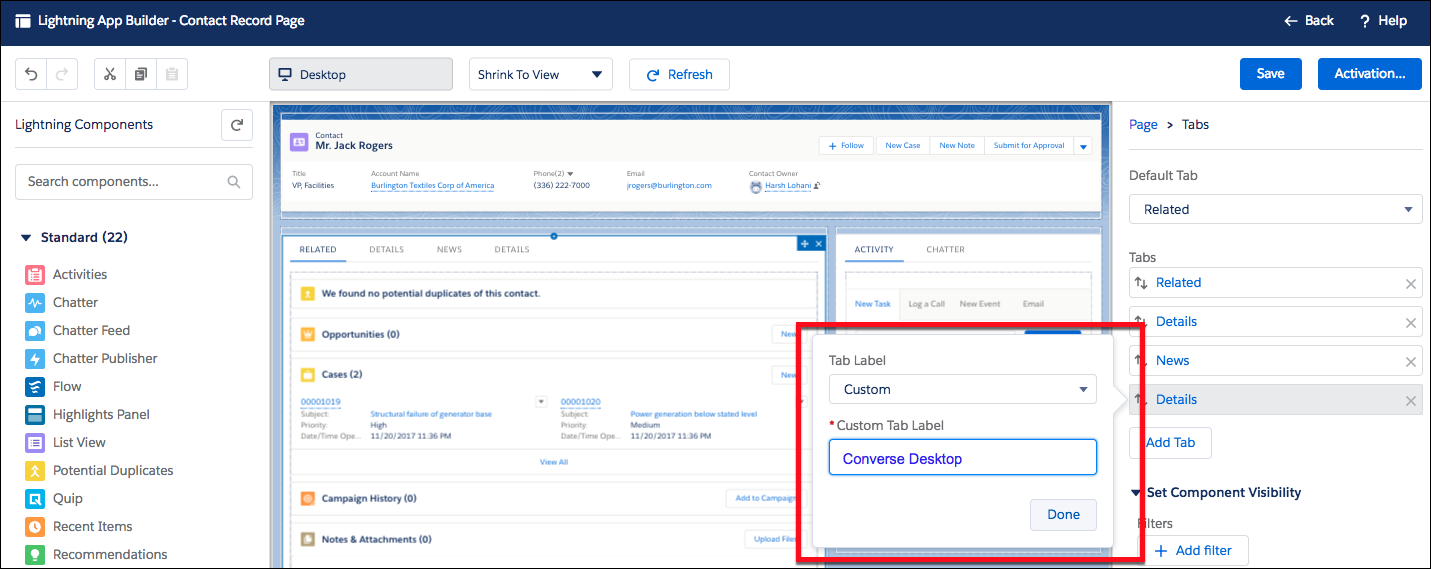
Task: Click the Help question mark icon
Action: click(x=1365, y=20)
